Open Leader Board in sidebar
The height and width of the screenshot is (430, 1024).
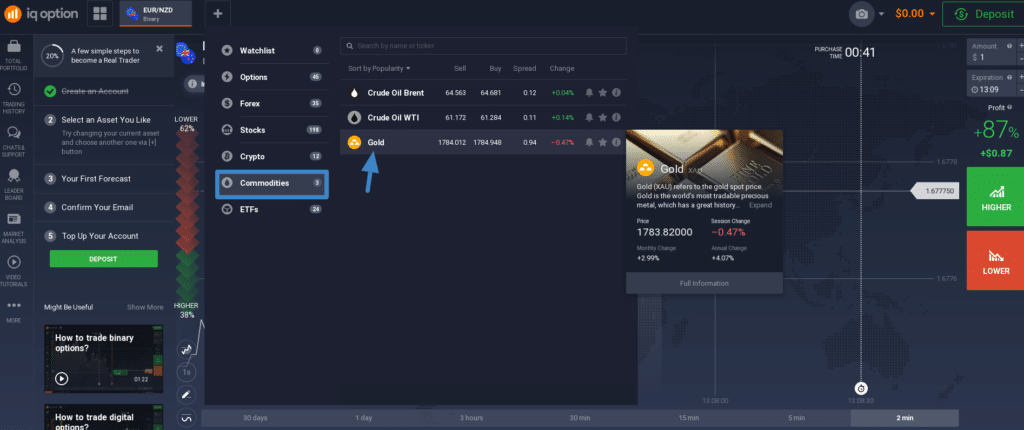pos(14,185)
